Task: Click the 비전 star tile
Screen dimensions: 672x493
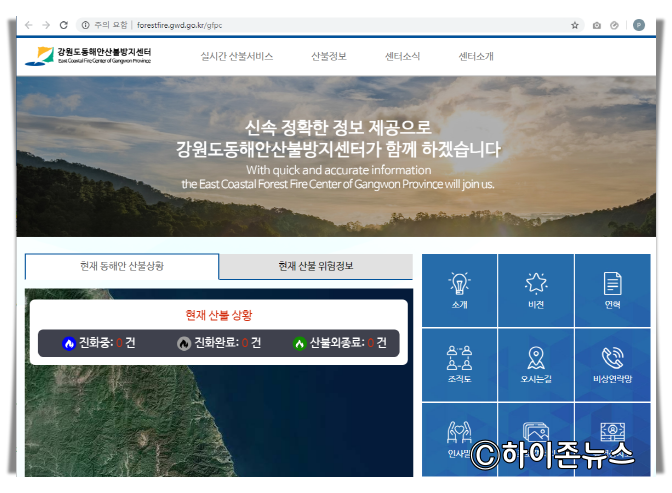Action: coord(536,290)
